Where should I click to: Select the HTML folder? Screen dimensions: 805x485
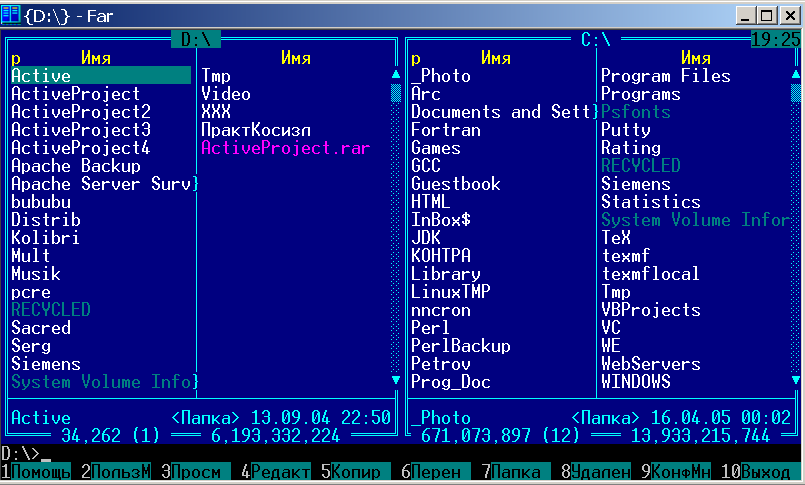[431, 202]
